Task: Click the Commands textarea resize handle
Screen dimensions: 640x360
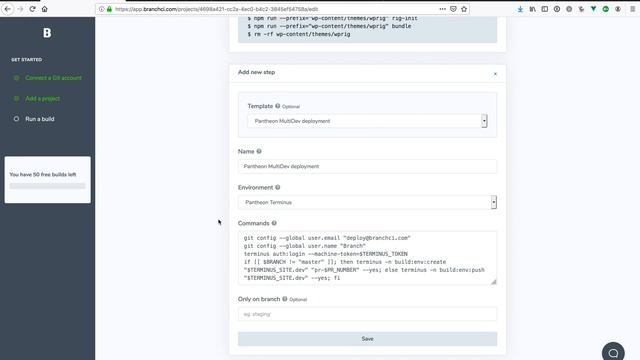Action: click(494, 282)
